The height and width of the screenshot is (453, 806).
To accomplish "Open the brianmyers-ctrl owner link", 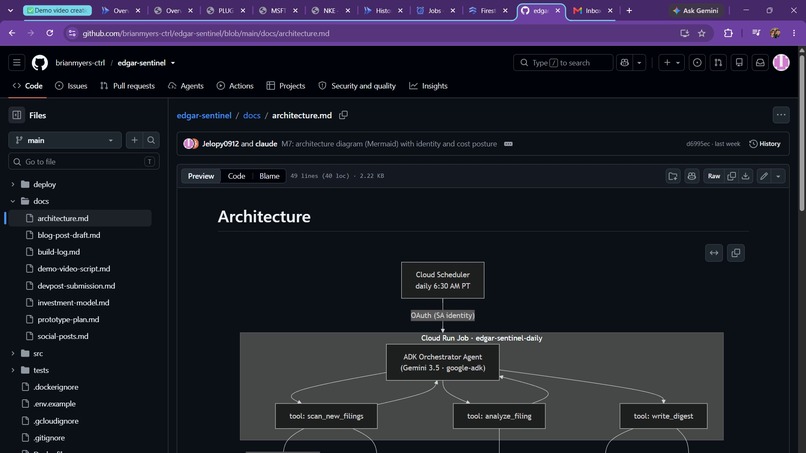I will 80,63.
